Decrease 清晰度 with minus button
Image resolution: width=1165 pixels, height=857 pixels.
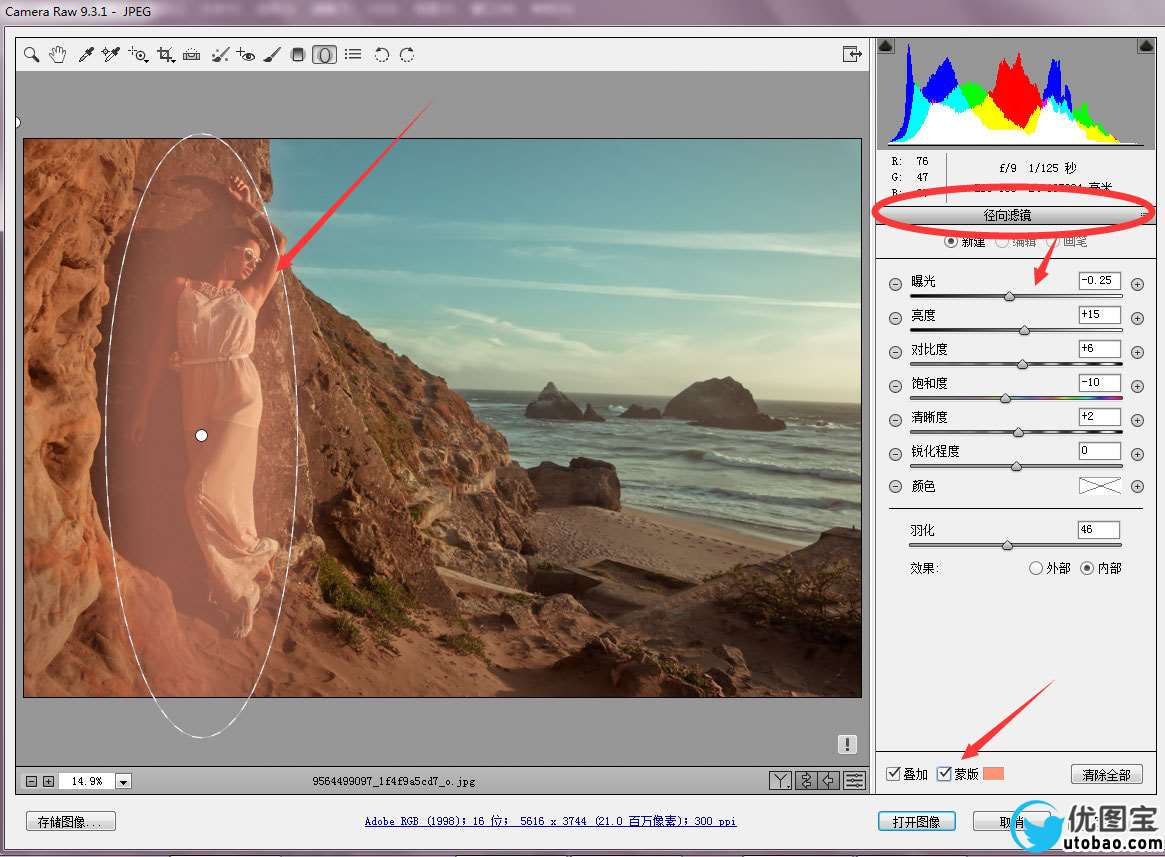tap(895, 420)
